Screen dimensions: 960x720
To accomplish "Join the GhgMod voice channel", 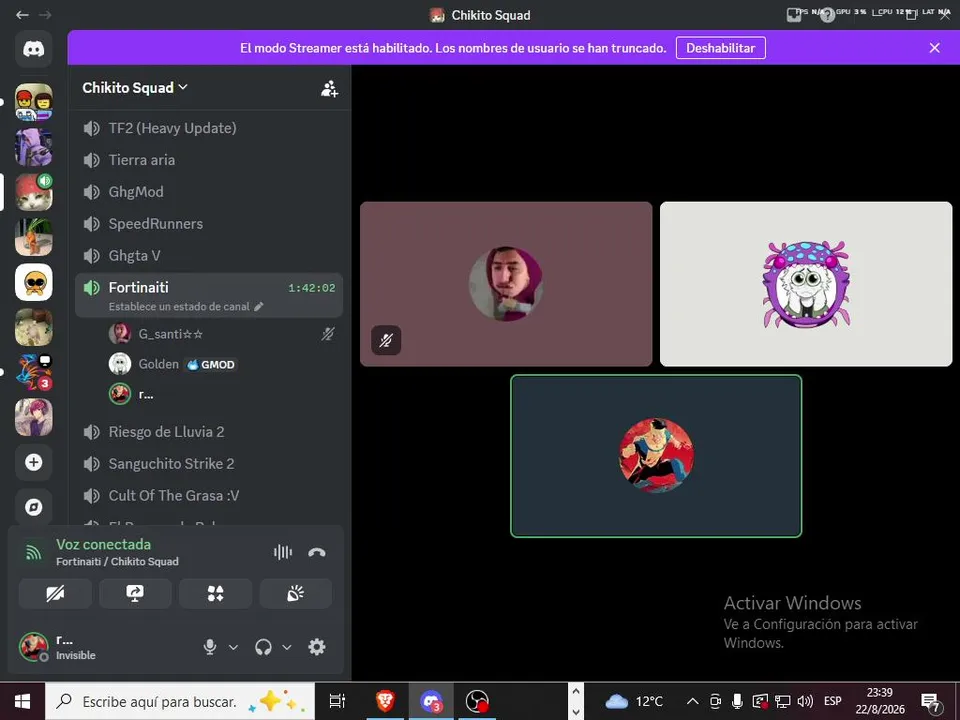I will 209,192.
